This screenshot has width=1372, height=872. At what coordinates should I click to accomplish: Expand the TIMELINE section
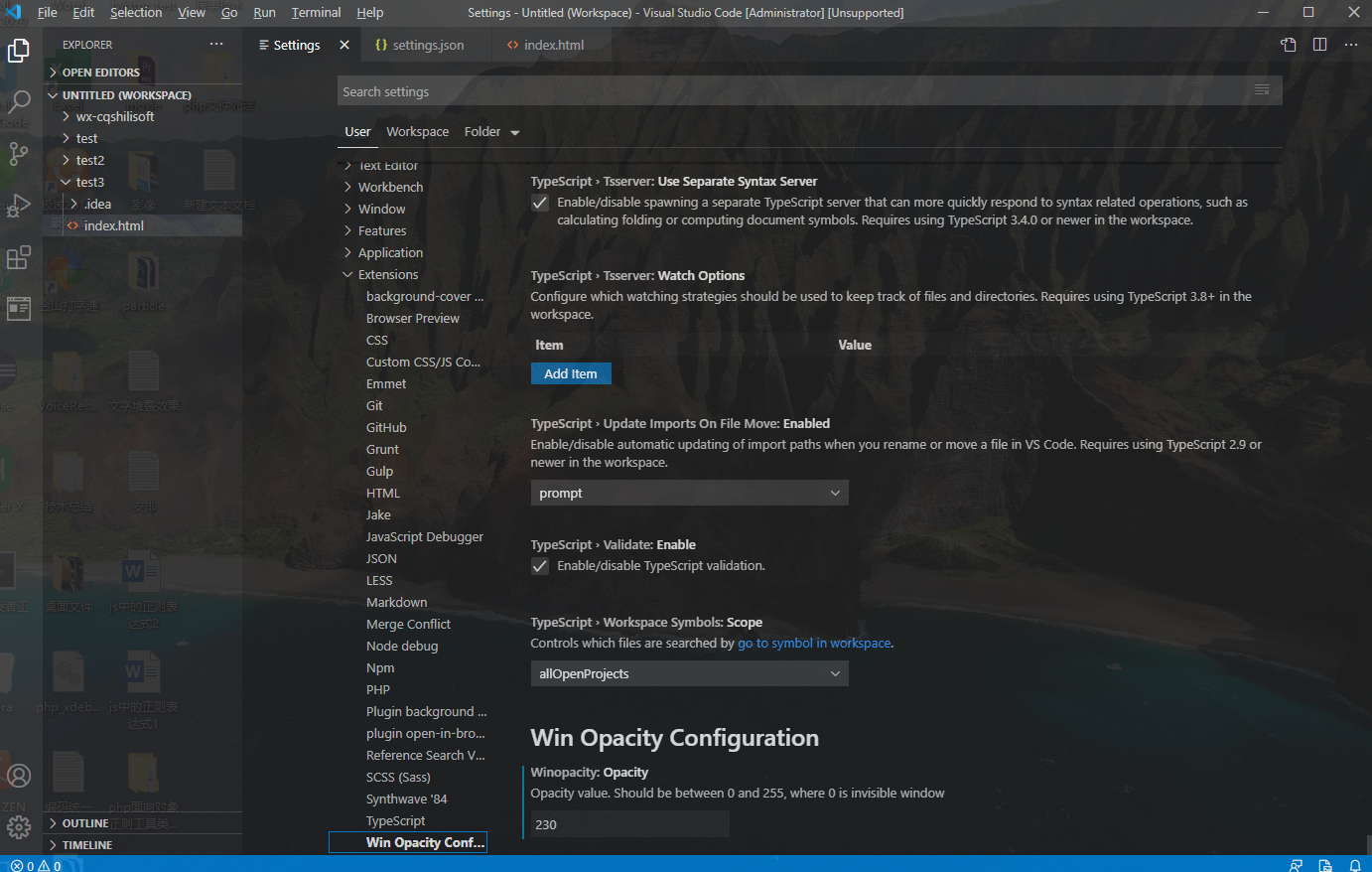tap(142, 845)
